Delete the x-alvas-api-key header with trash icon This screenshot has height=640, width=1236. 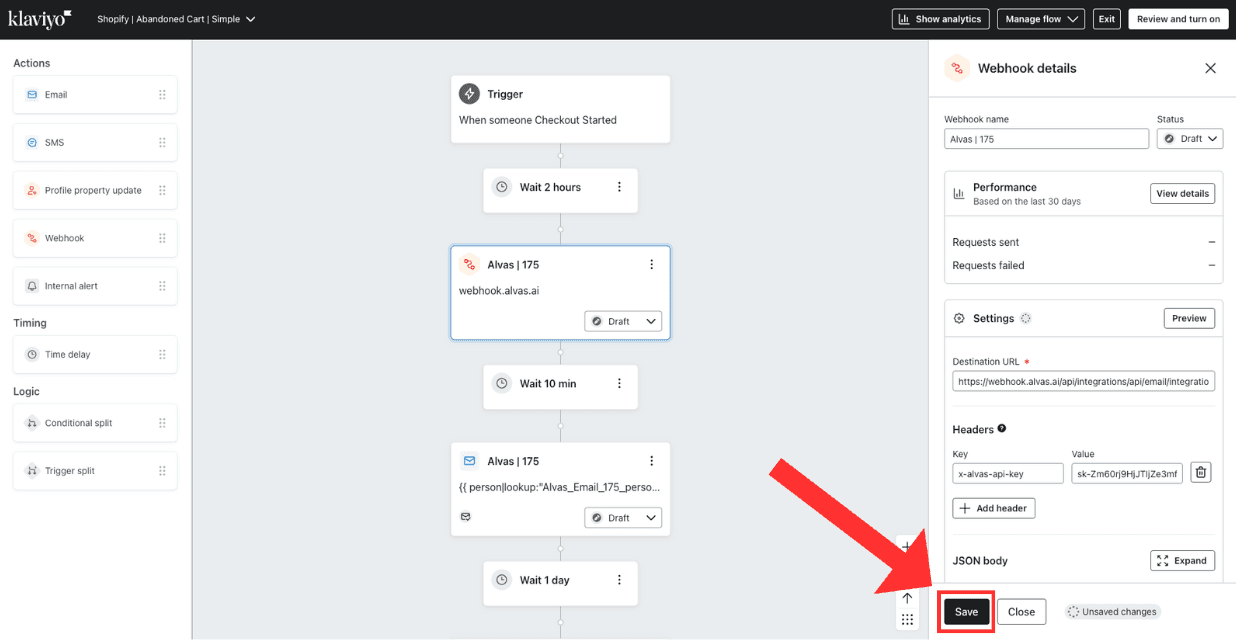pos(1202,473)
